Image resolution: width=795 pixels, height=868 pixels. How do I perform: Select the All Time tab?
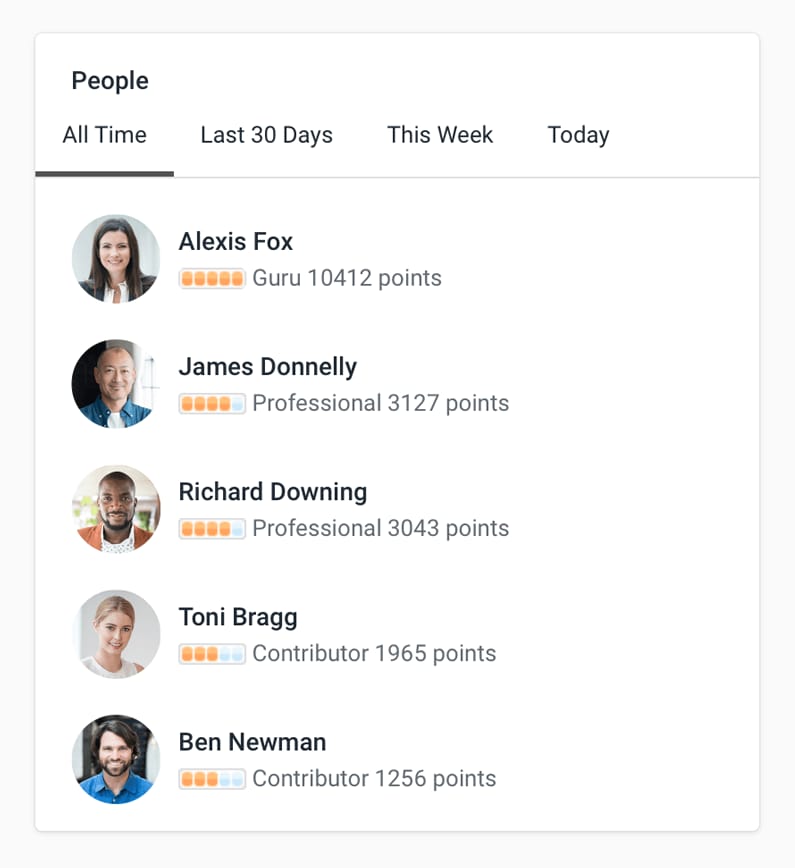(104, 135)
